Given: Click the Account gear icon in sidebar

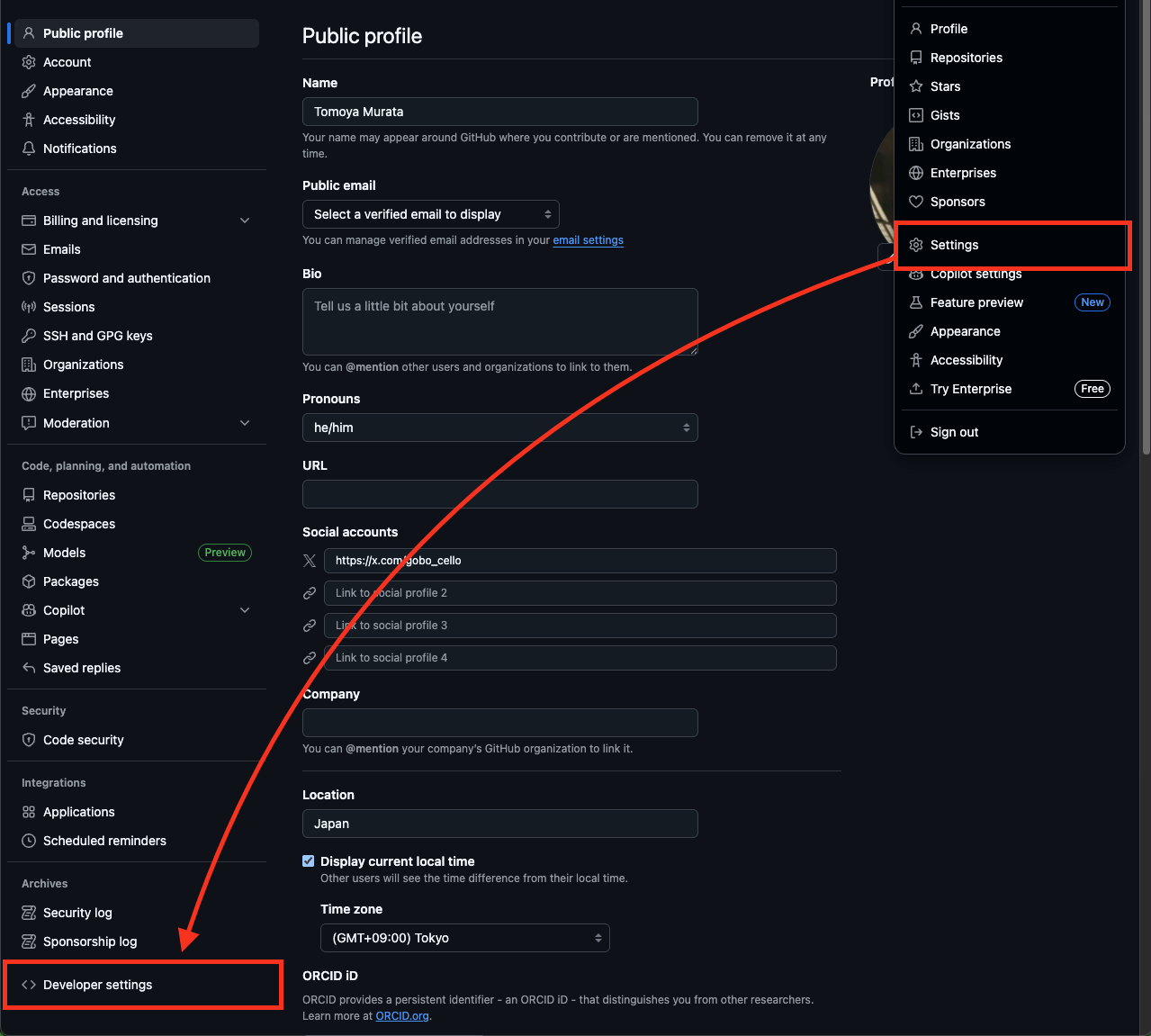Looking at the screenshot, I should [29, 62].
